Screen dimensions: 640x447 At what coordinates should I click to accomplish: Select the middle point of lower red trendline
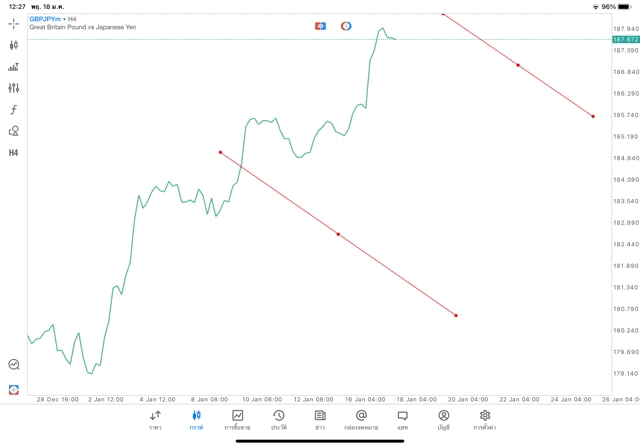[338, 234]
